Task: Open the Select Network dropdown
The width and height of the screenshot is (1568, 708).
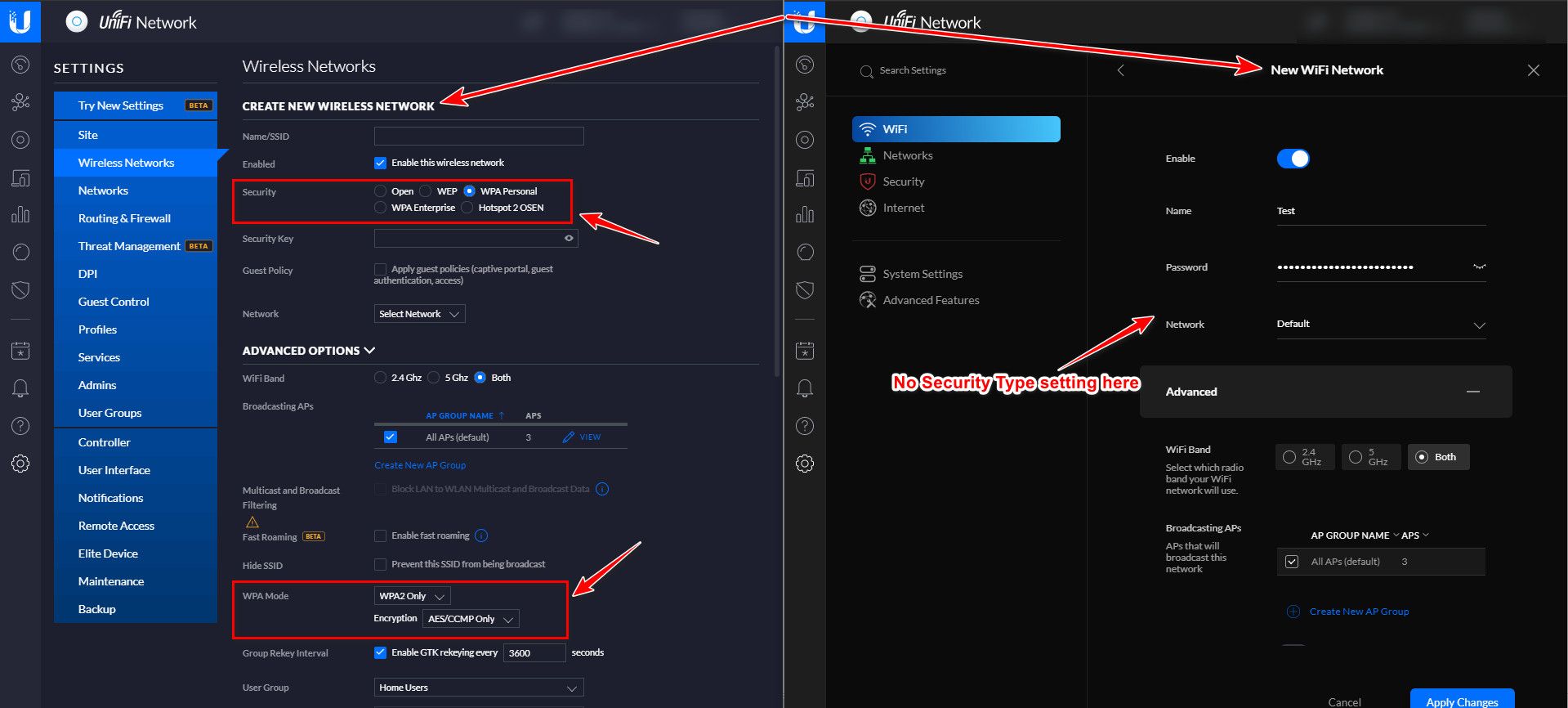Action: tap(419, 314)
